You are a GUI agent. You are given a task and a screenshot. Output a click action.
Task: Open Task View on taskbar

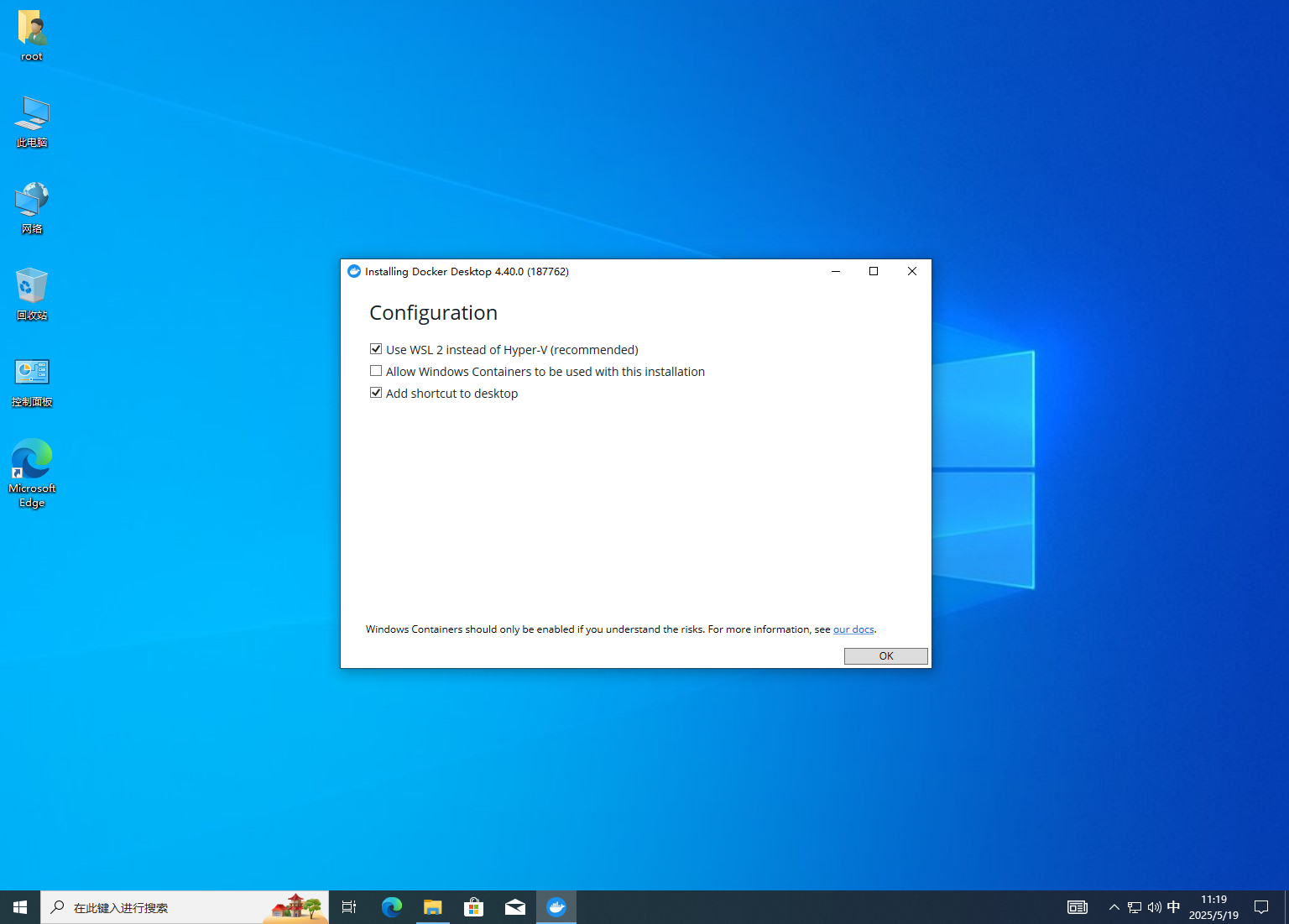pos(349,907)
